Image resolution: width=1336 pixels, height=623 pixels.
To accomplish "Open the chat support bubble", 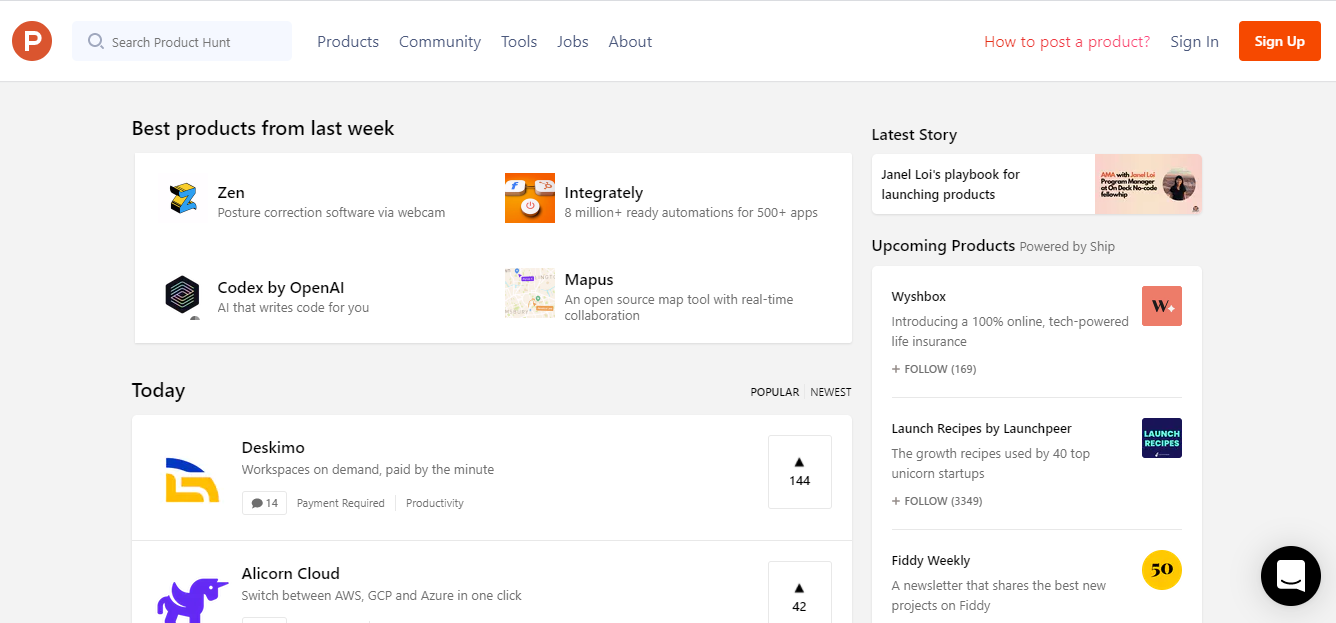I will pos(1291,576).
